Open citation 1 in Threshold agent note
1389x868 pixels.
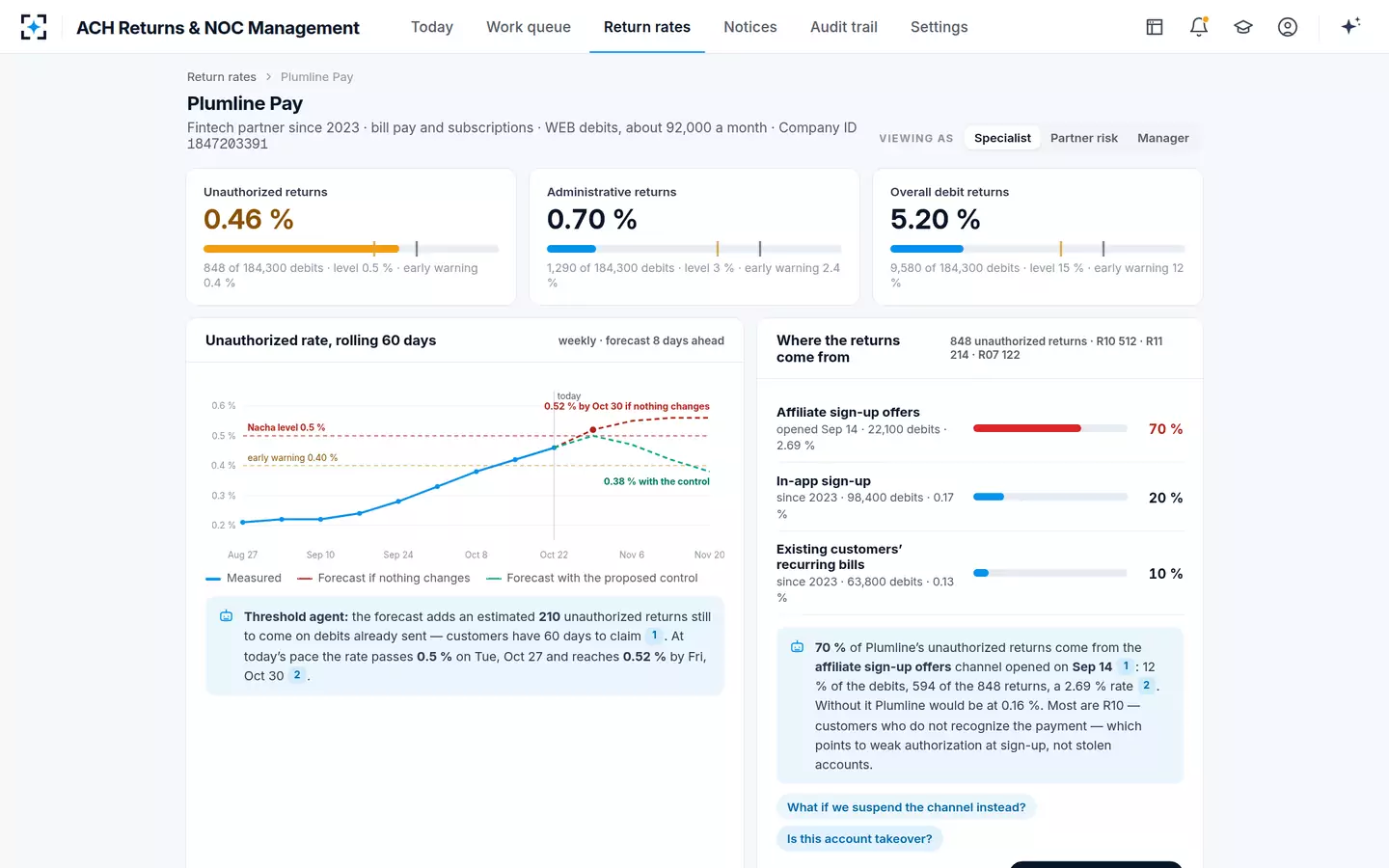[x=654, y=636]
